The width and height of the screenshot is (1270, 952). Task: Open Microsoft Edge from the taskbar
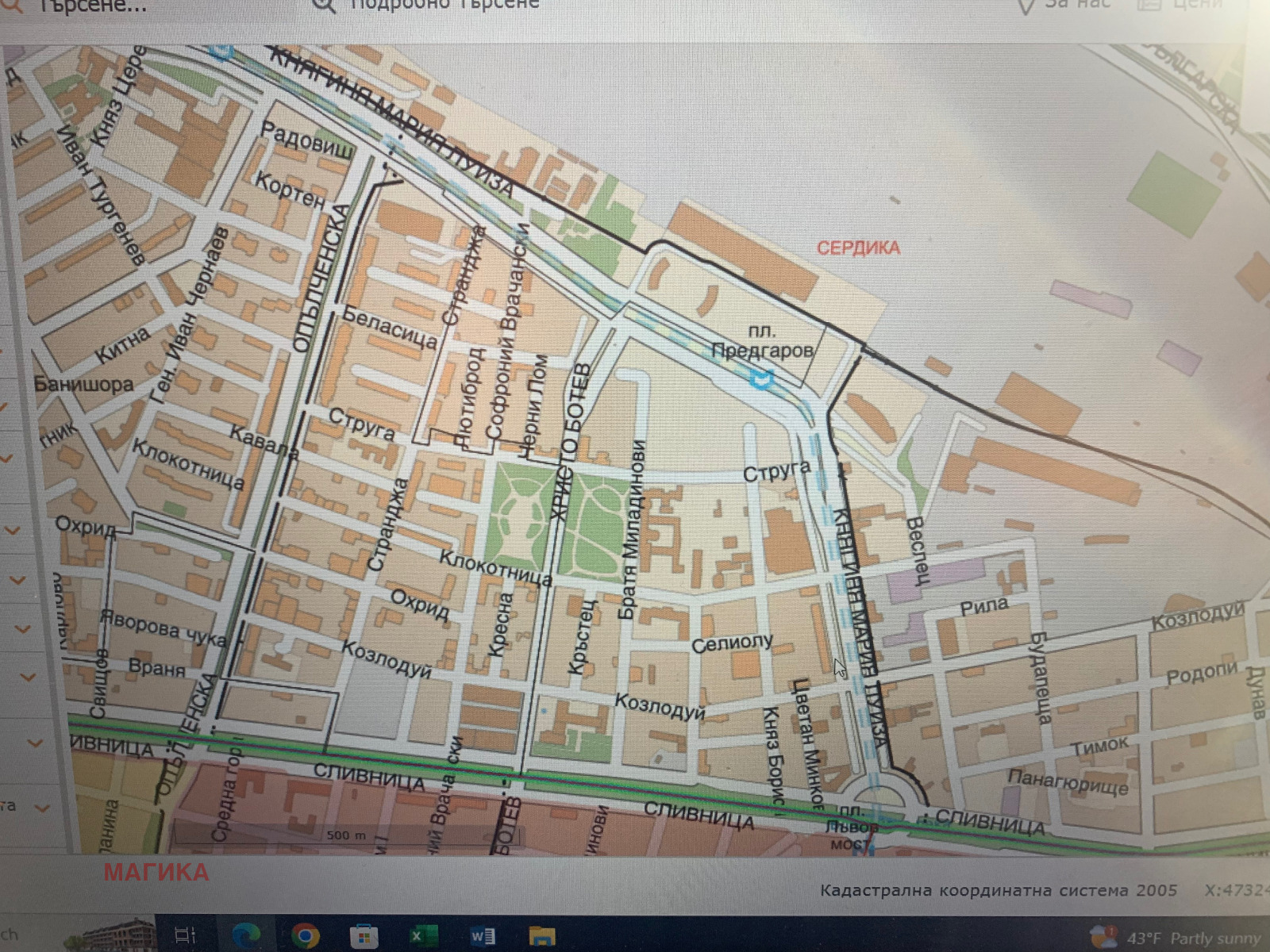(x=245, y=935)
